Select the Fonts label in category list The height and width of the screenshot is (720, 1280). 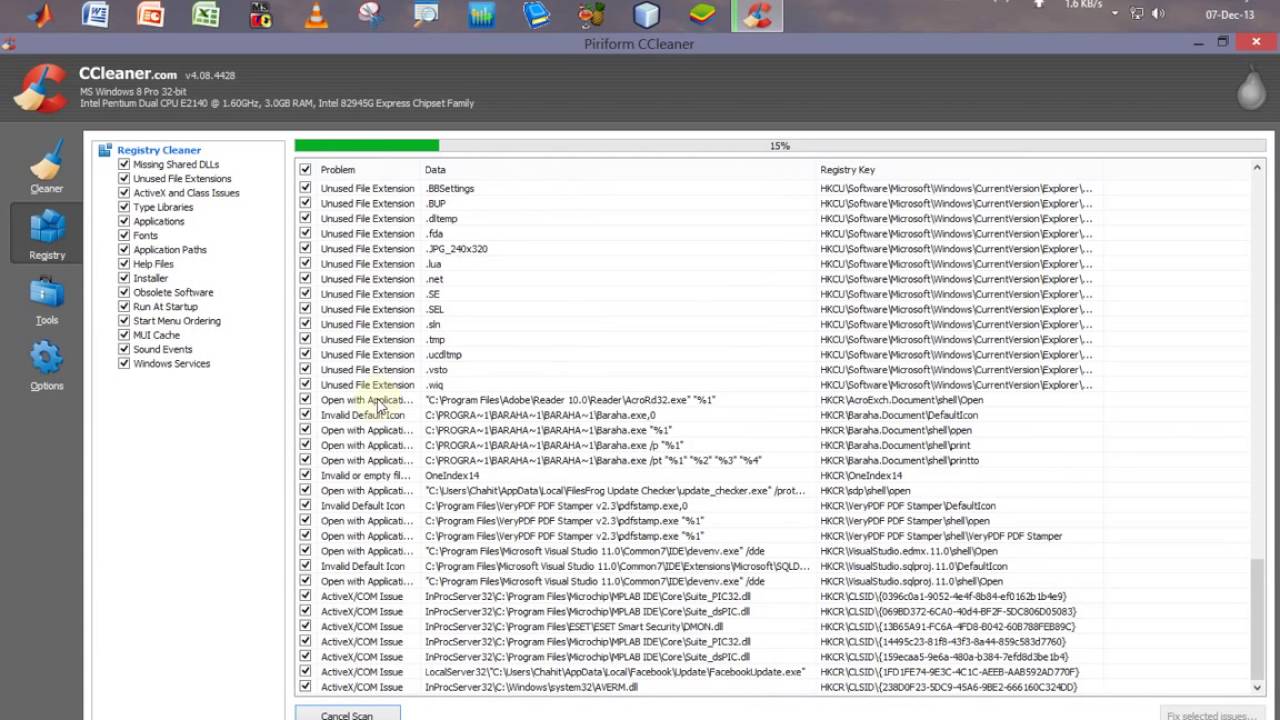[x=146, y=236]
